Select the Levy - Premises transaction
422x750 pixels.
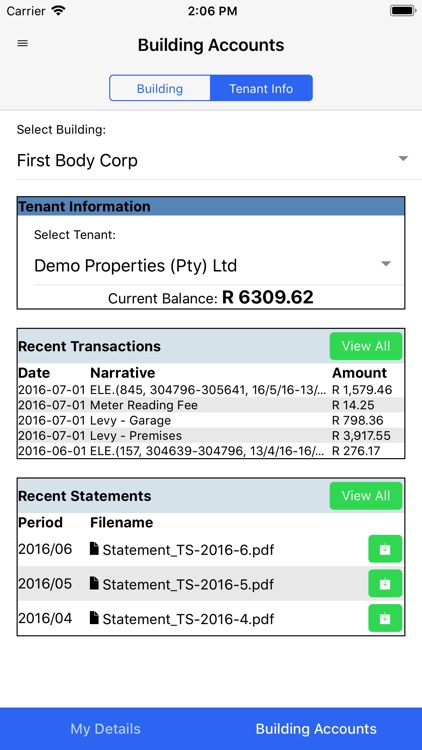(x=211, y=436)
